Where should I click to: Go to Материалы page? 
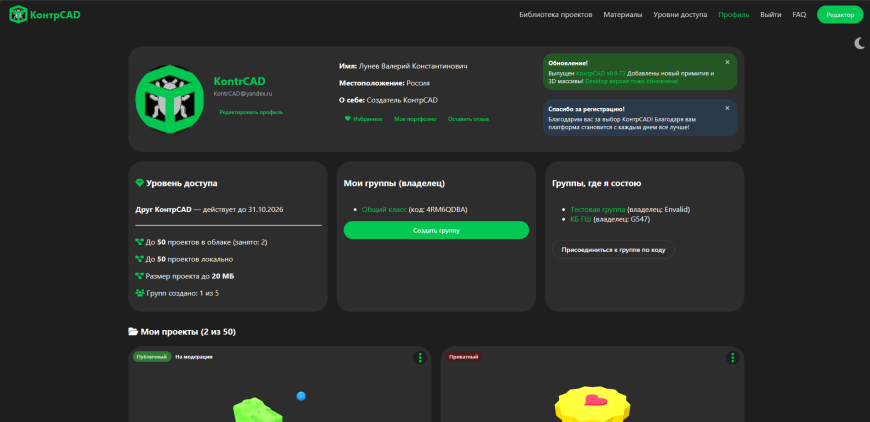[623, 14]
